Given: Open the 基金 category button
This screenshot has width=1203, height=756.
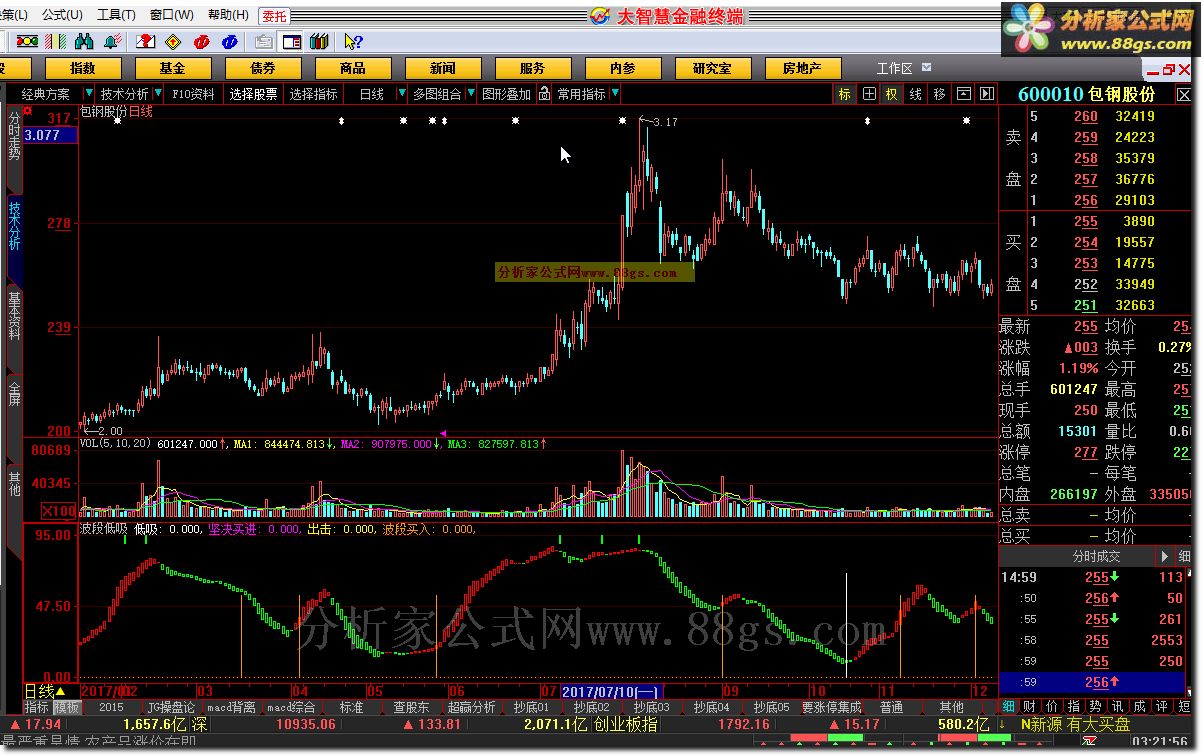Looking at the screenshot, I should point(173,68).
